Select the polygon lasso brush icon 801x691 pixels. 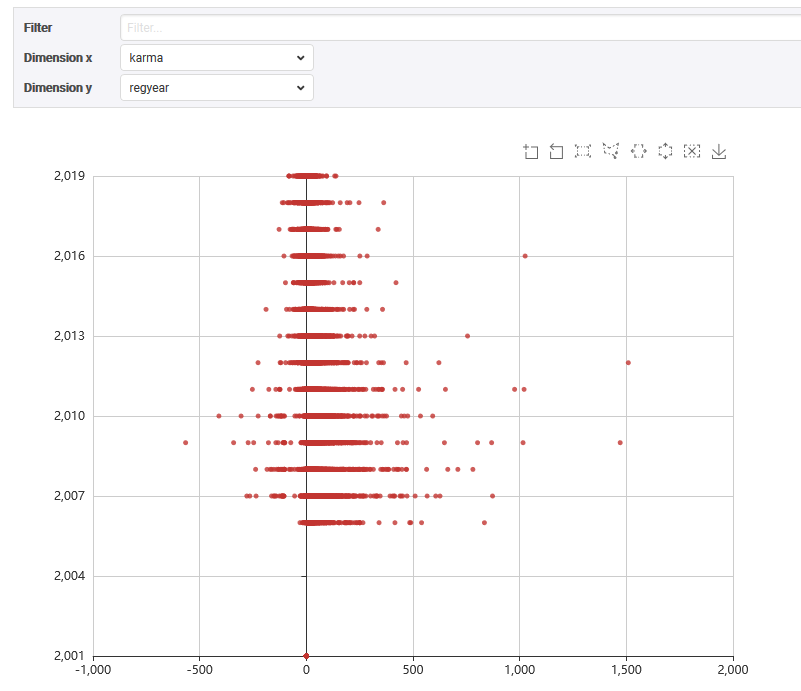610,151
